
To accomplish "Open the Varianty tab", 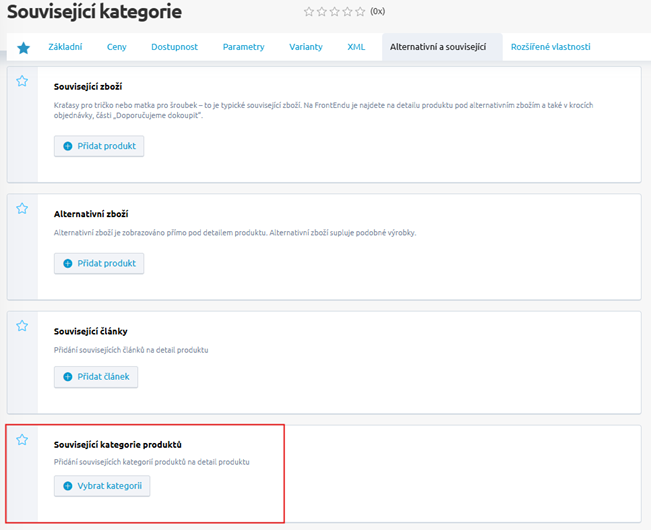I will [x=306, y=47].
